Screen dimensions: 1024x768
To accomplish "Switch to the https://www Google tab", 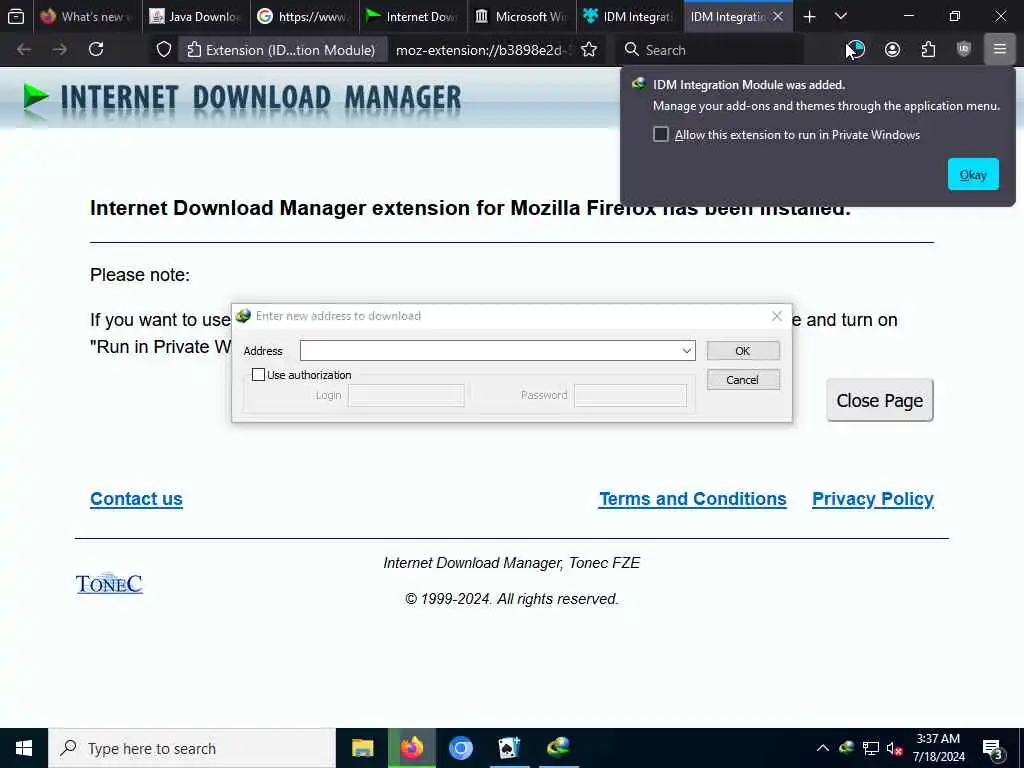I will pyautogui.click(x=304, y=17).
